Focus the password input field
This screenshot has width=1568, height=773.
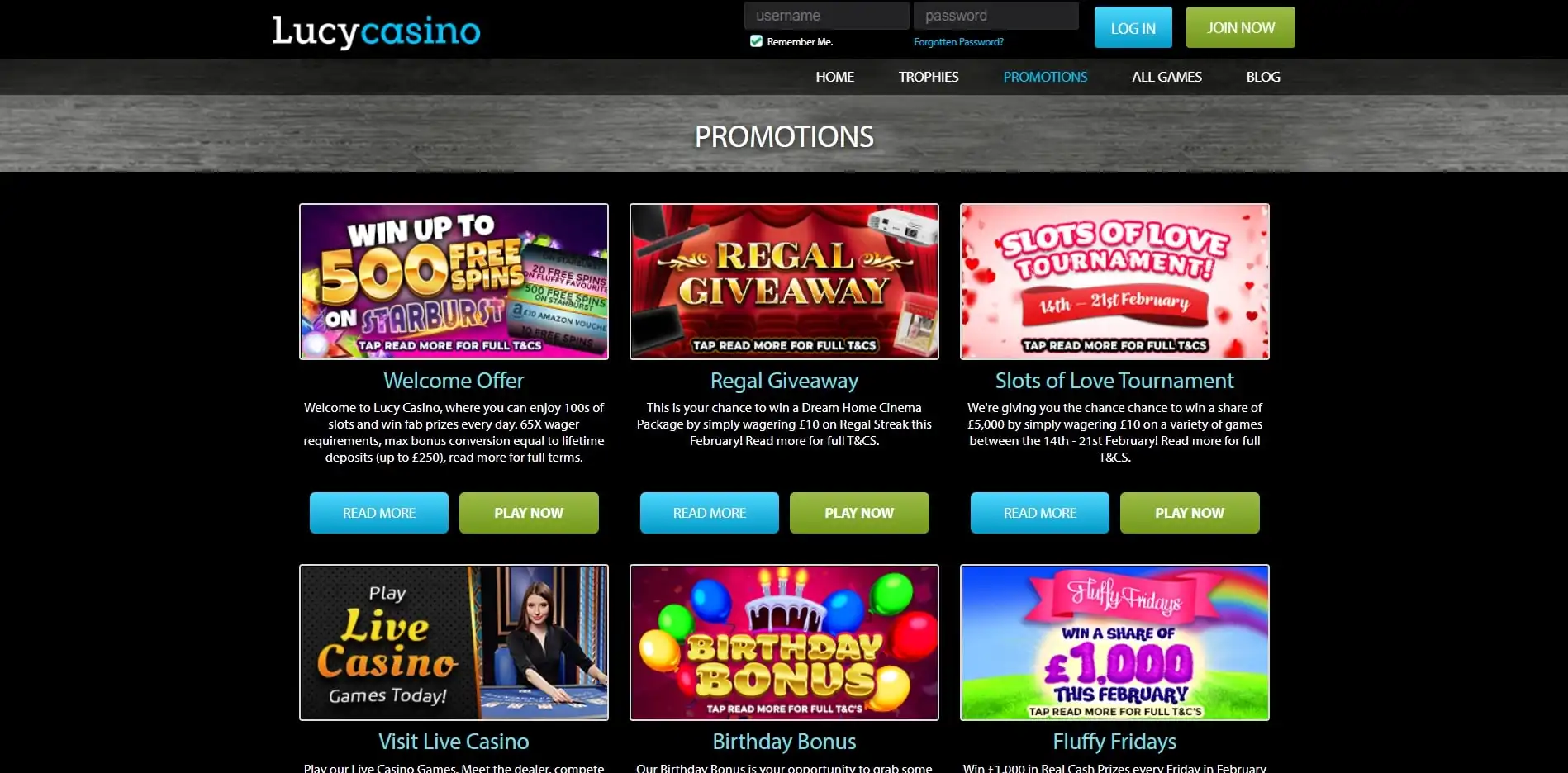[x=995, y=16]
